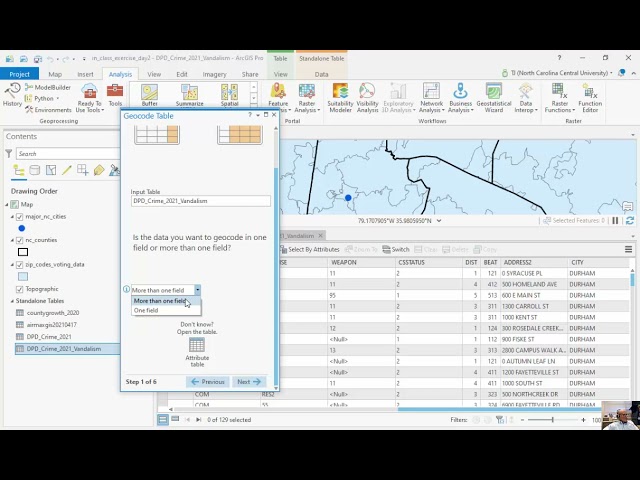Click Select By Attributes in table toolbar
The width and height of the screenshot is (640, 480).
pyautogui.click(x=310, y=249)
